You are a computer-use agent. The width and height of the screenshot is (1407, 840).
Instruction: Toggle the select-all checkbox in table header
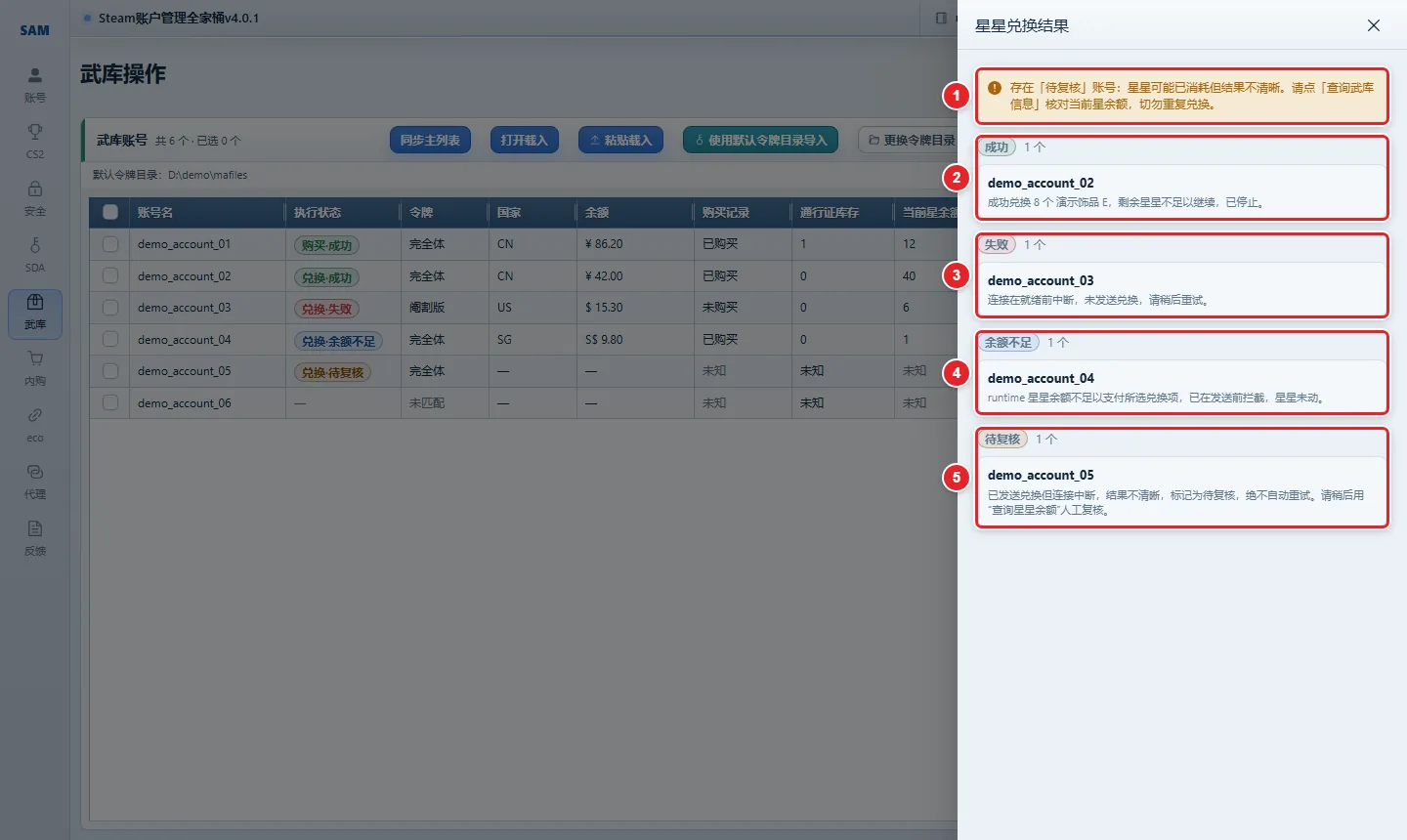pos(110,212)
